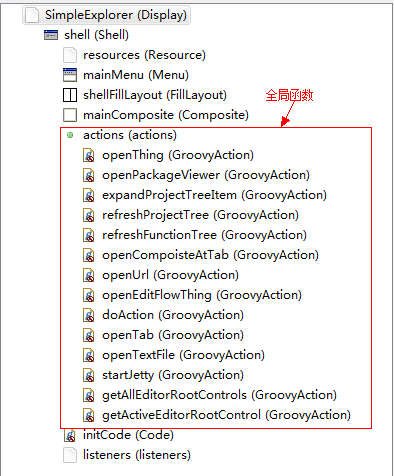The width and height of the screenshot is (394, 476).
Task: Click the getAllEditorRootControls script icon
Action: pyautogui.click(x=89, y=395)
